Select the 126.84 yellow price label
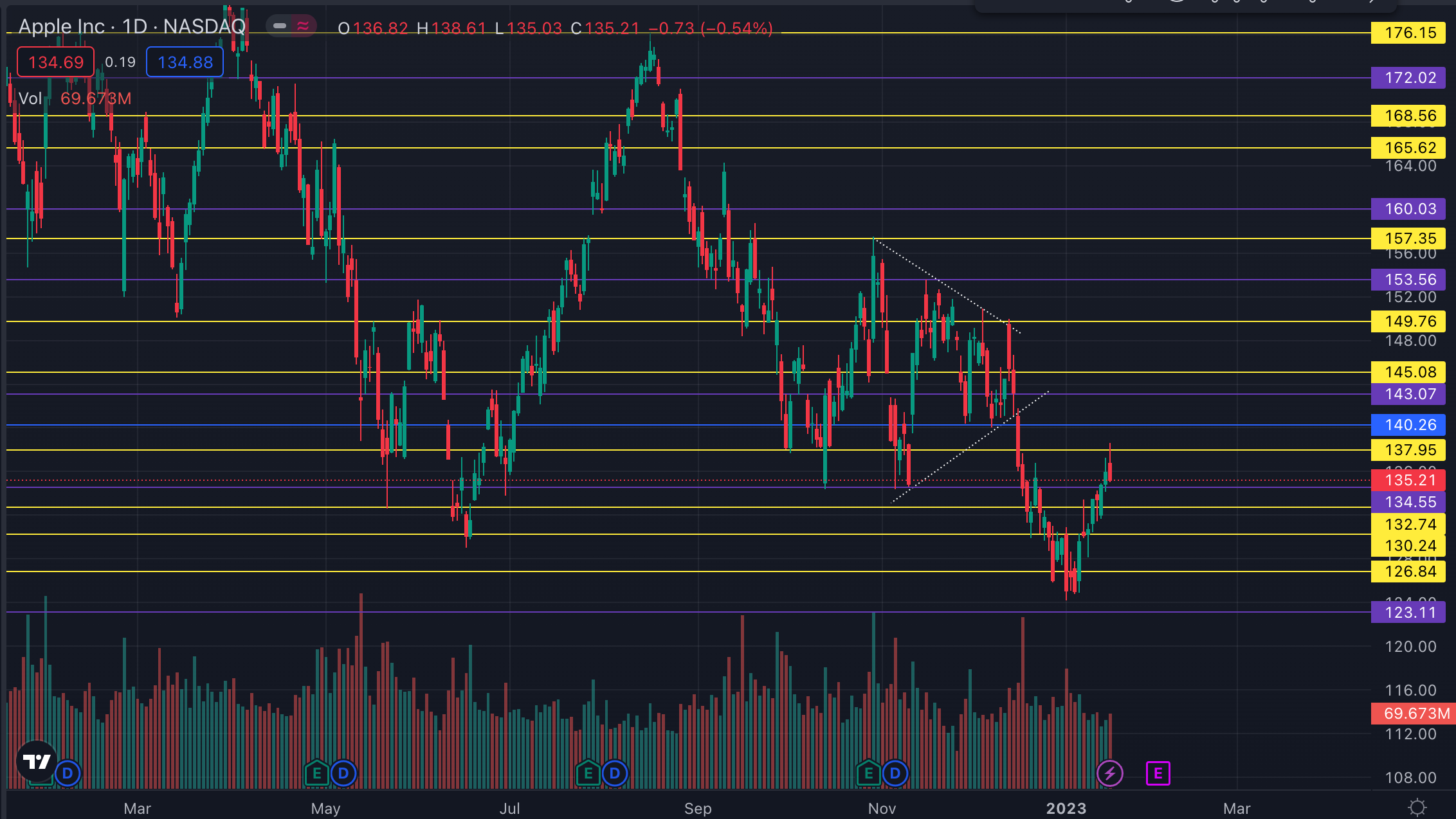Image resolution: width=1456 pixels, height=819 pixels. (1408, 571)
